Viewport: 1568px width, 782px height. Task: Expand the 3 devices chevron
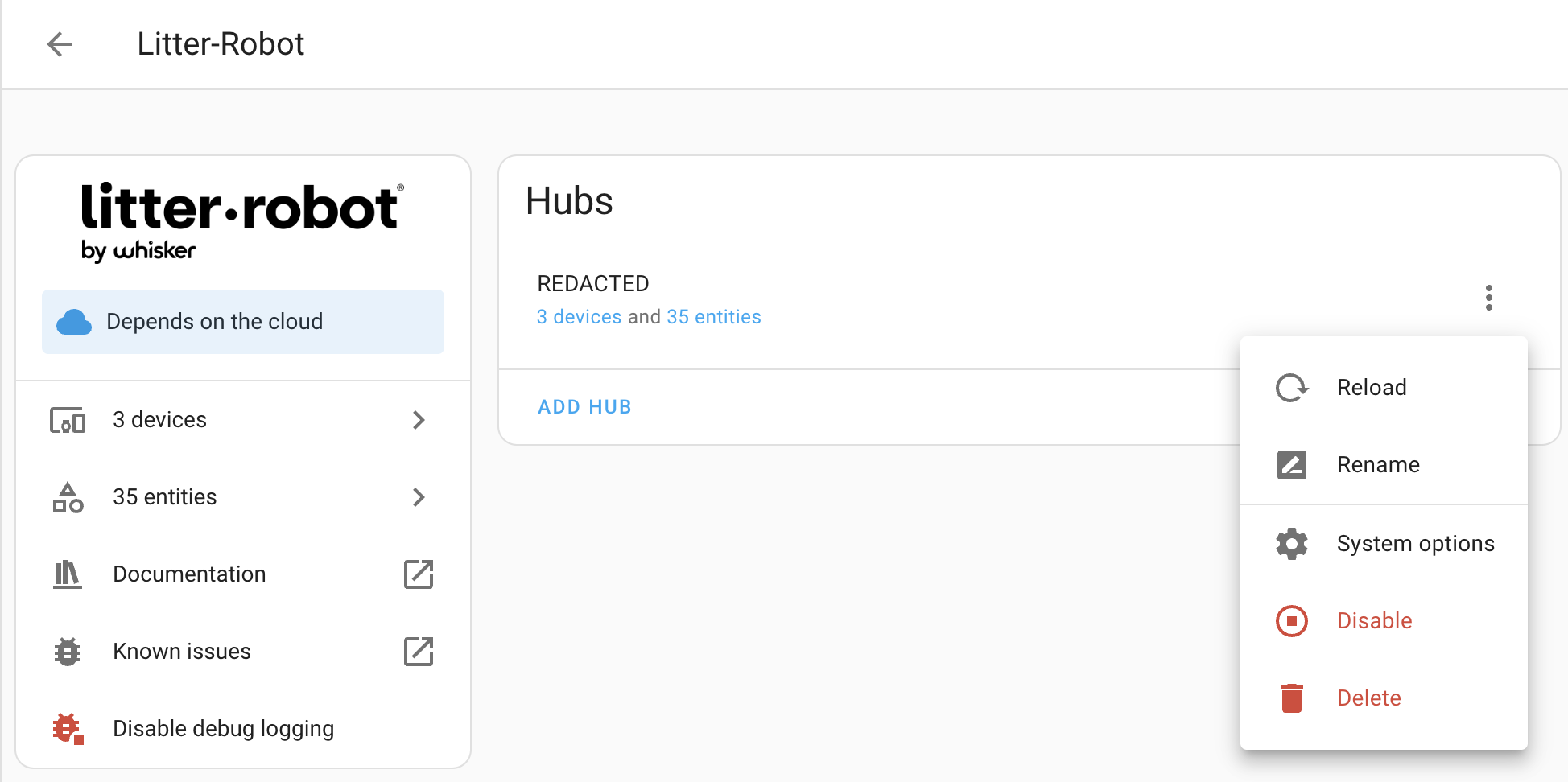click(x=419, y=420)
